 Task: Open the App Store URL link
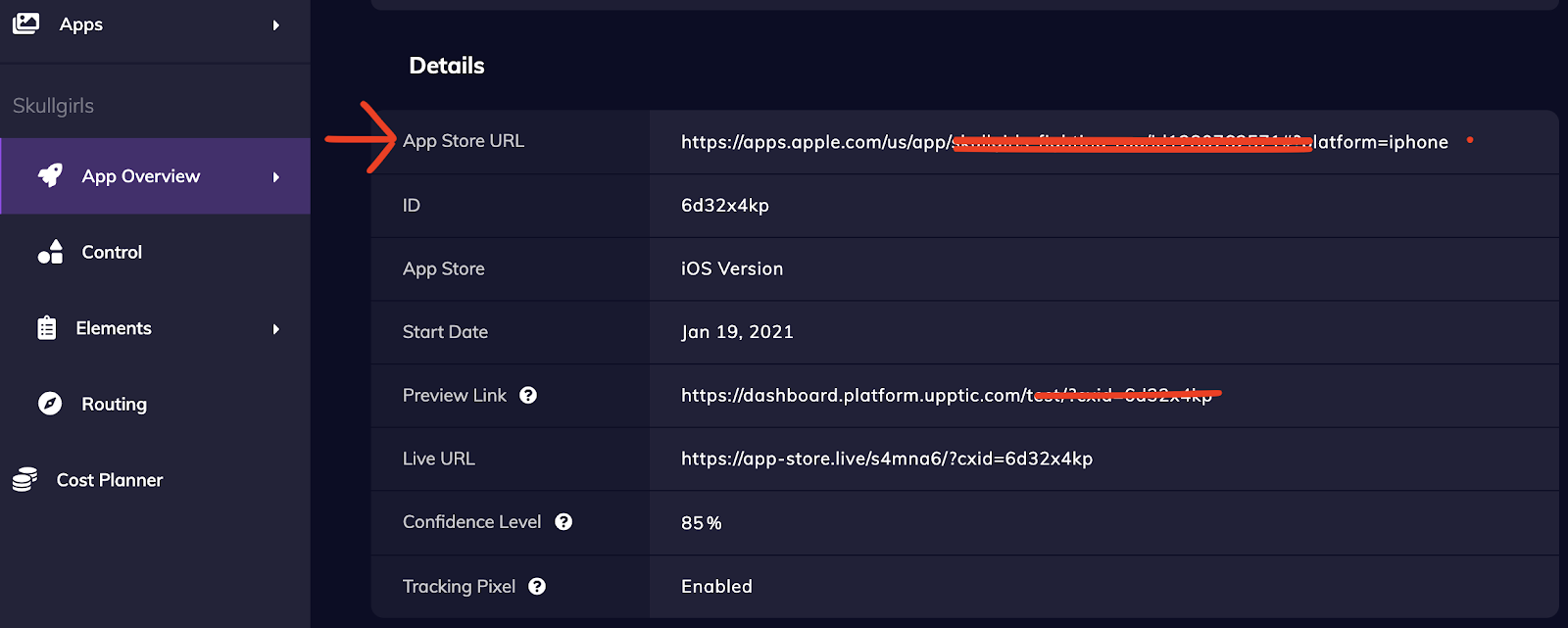point(1064,142)
